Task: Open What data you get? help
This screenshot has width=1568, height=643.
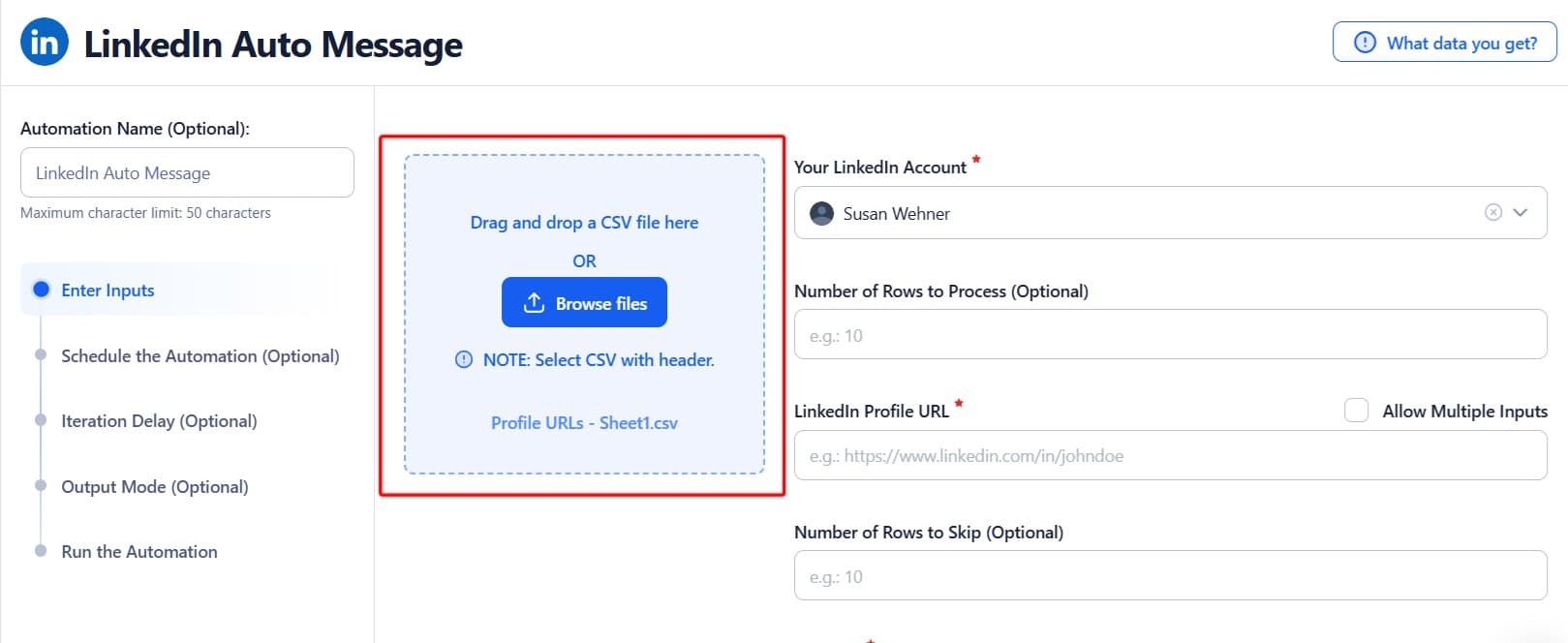Action: tap(1444, 43)
